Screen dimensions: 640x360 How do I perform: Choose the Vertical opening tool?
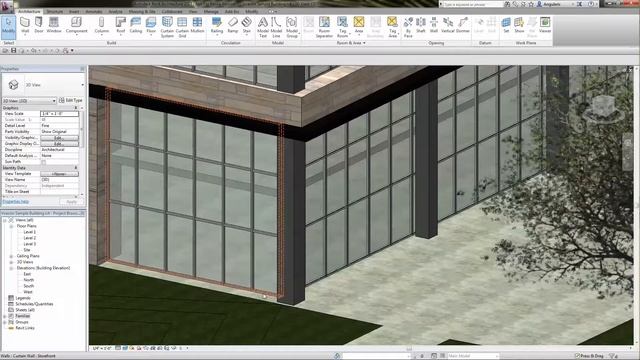[448, 26]
